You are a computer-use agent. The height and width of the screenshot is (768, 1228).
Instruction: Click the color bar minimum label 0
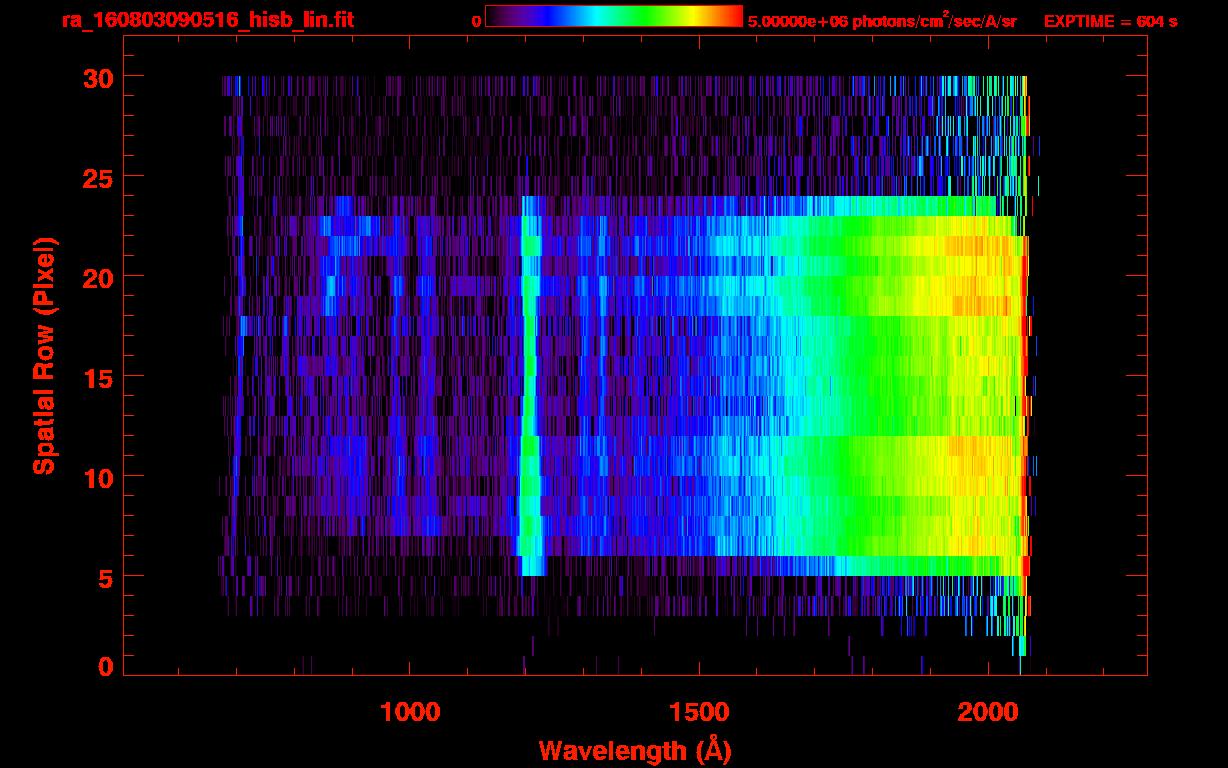[x=476, y=21]
